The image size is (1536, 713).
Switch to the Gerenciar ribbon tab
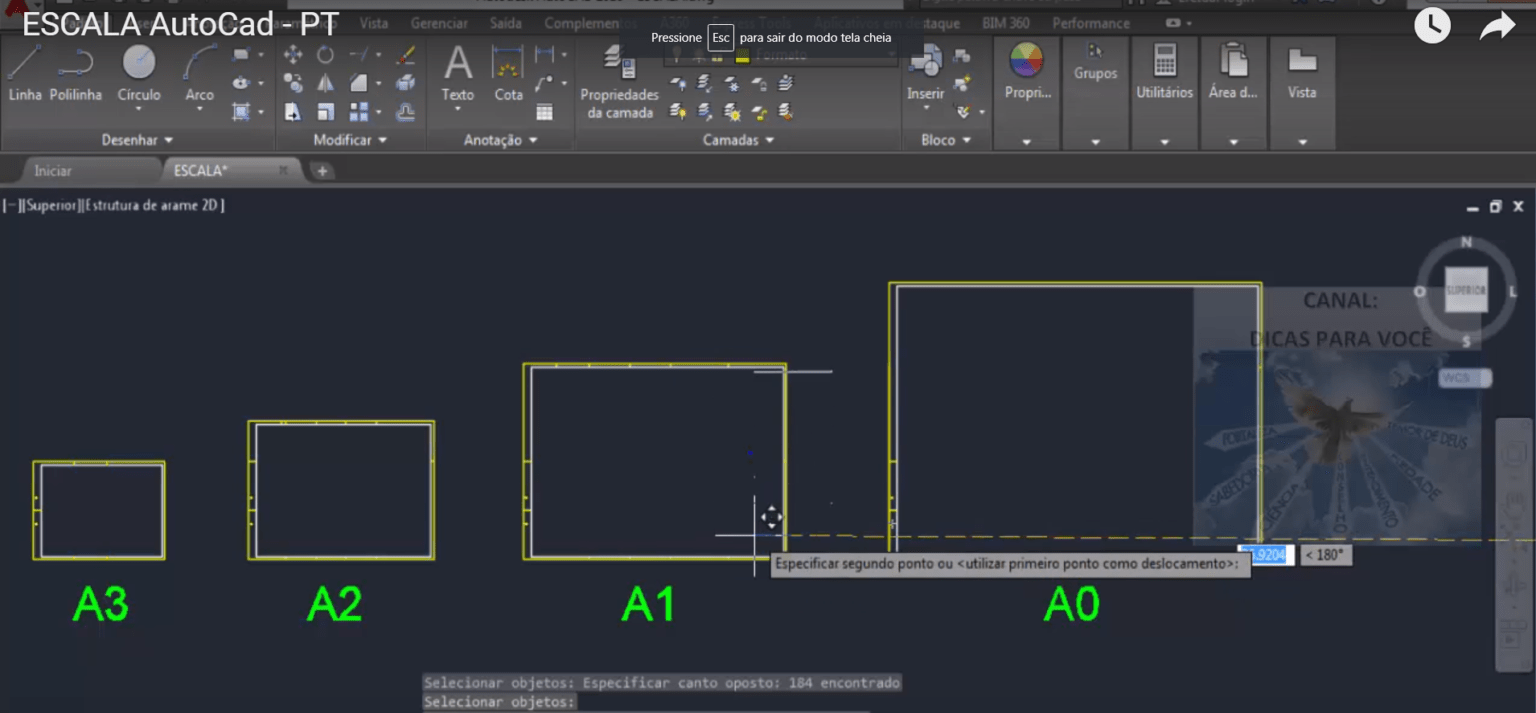(x=439, y=23)
